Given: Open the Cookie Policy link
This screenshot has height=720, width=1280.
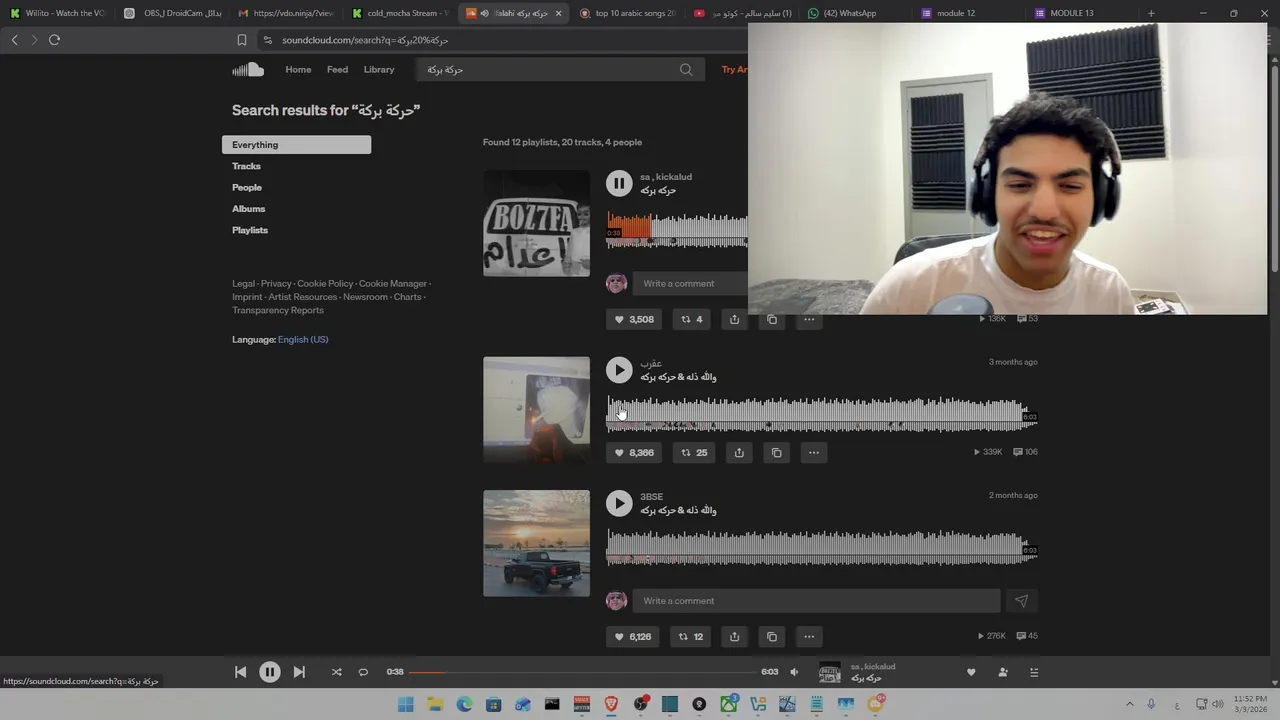Looking at the screenshot, I should coord(325,284).
